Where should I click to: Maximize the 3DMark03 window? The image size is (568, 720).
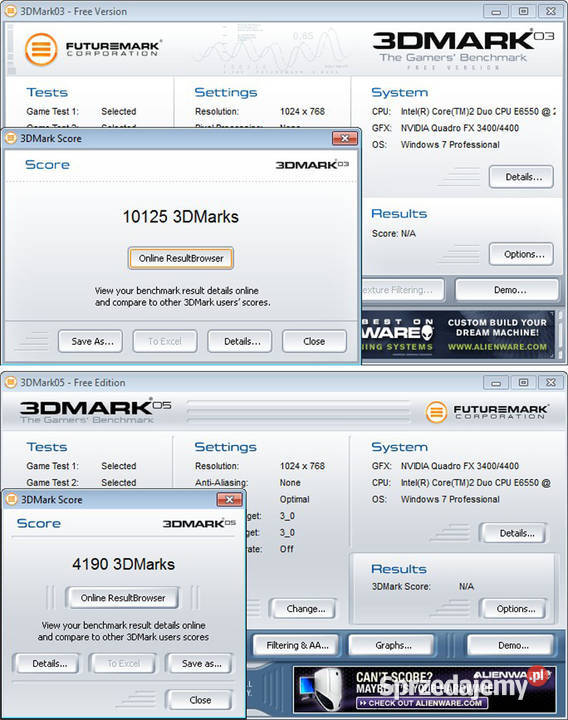coord(523,11)
